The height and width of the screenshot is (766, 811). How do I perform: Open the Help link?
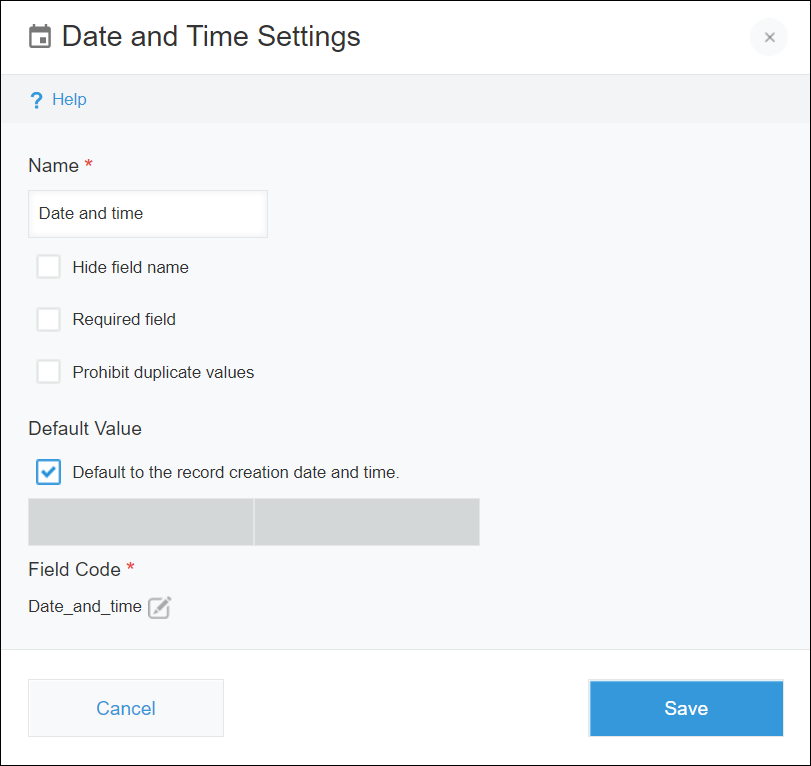pyautogui.click(x=68, y=99)
